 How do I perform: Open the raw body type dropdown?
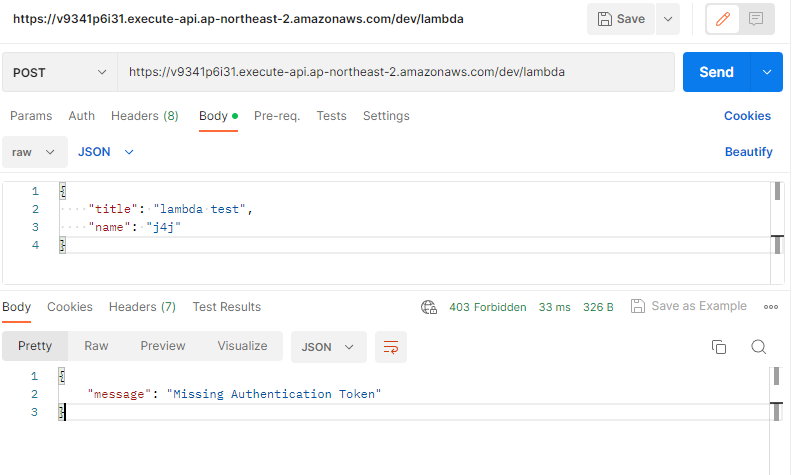pyautogui.click(x=34, y=152)
